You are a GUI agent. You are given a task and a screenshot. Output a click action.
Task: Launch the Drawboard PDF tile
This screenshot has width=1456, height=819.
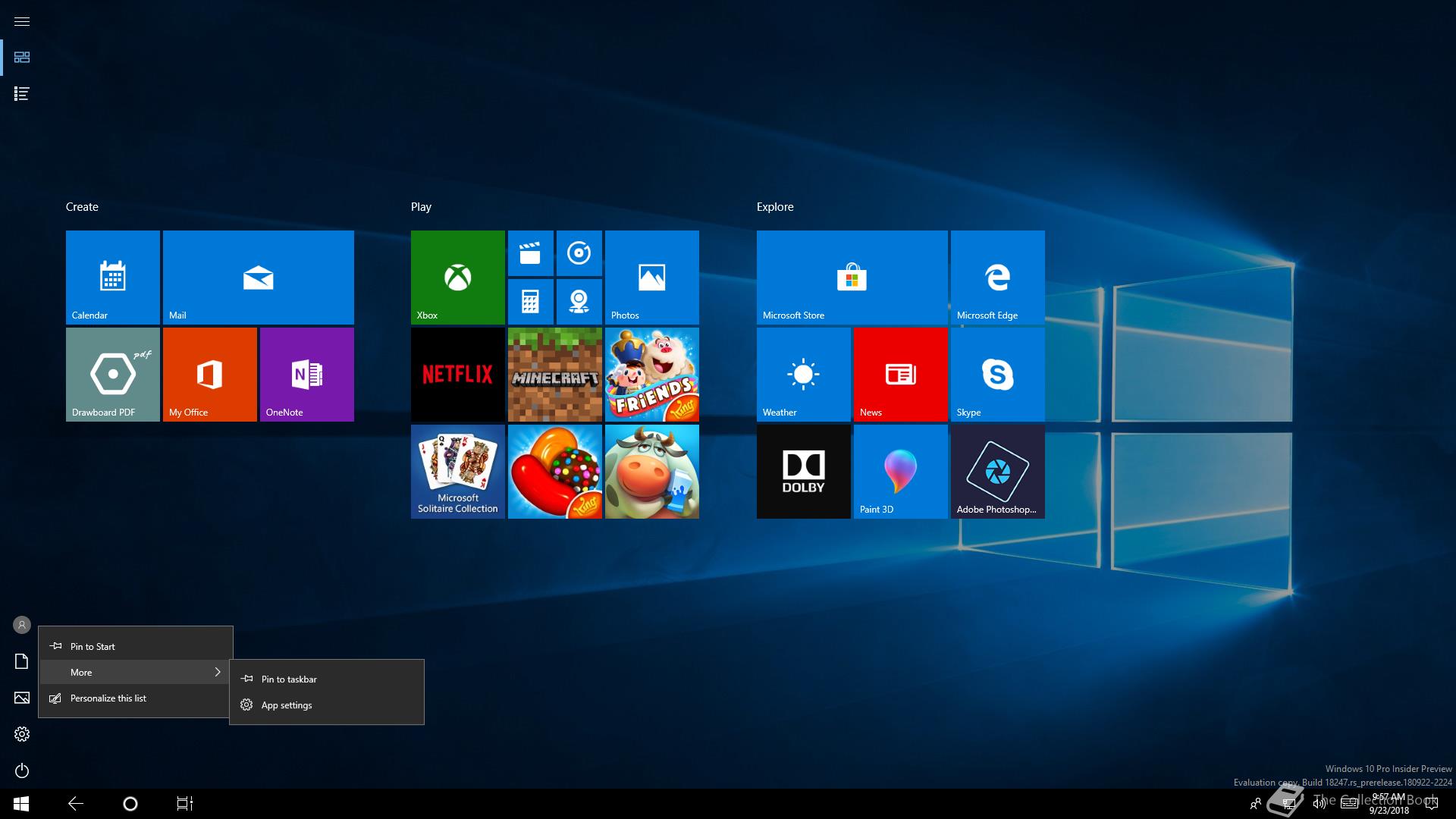point(113,375)
